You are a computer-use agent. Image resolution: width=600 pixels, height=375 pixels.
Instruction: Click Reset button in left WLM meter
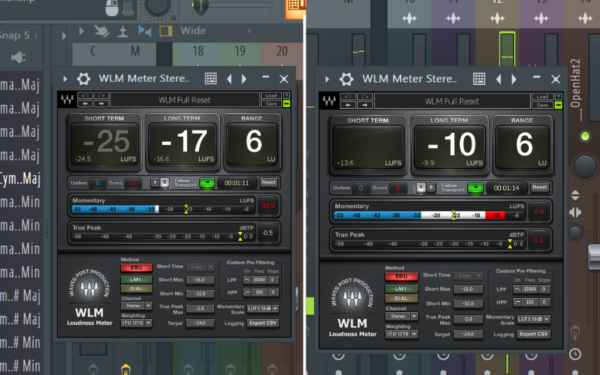tap(268, 182)
